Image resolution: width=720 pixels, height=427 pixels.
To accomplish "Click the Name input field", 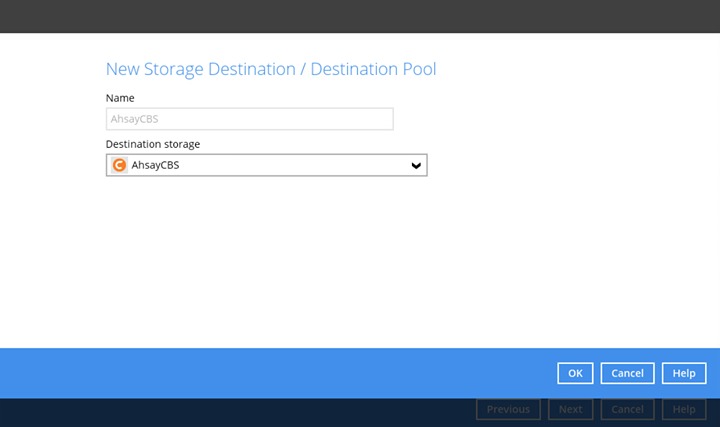I will (x=249, y=119).
